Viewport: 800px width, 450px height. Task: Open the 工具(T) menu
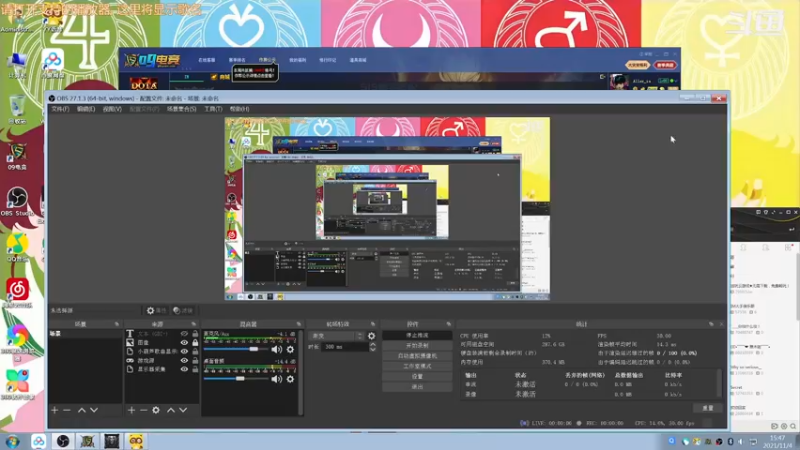tap(213, 109)
